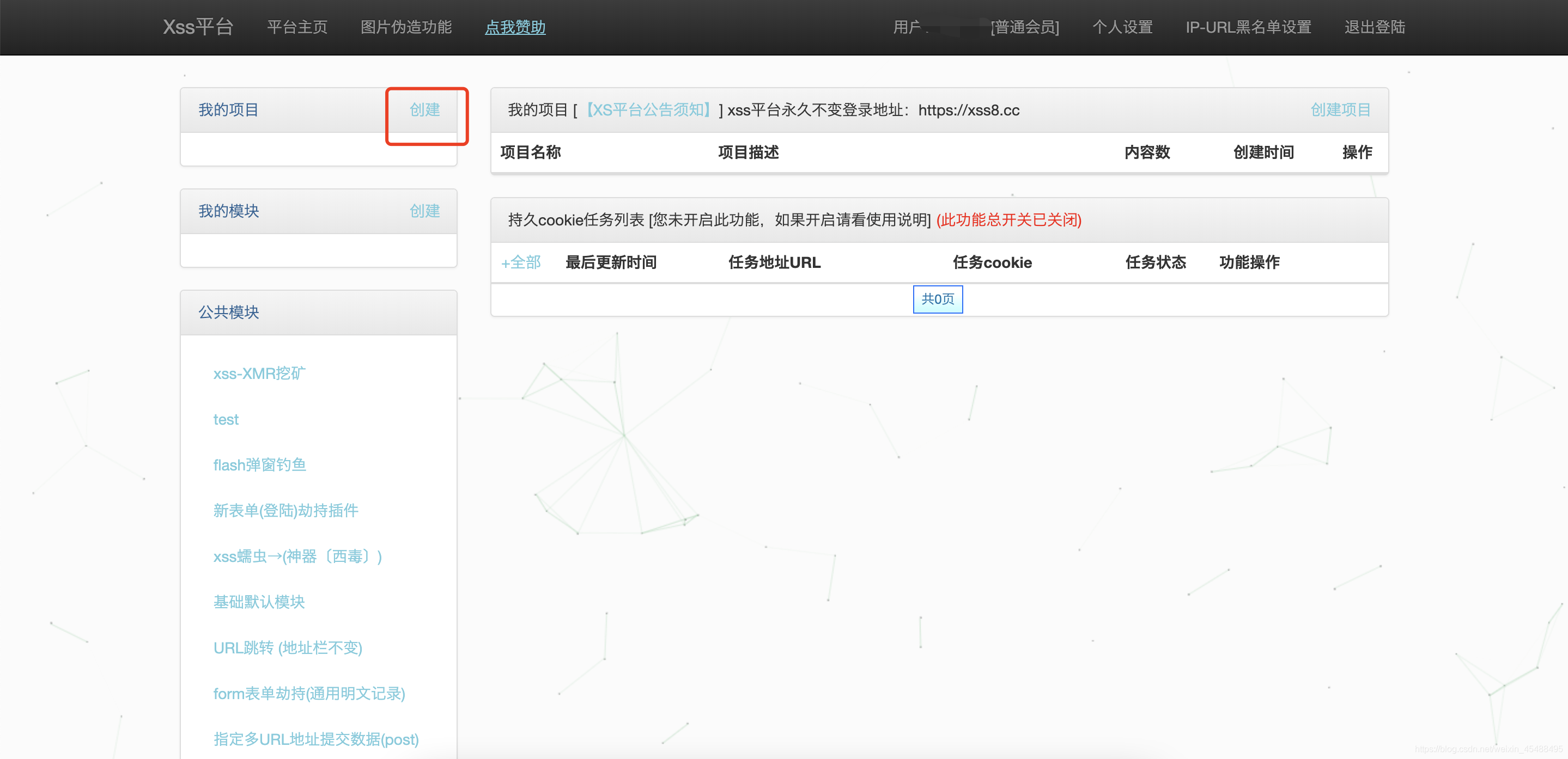The image size is (1568, 759).
Task: Open 个人设置 in the top menu
Action: coord(1122,27)
